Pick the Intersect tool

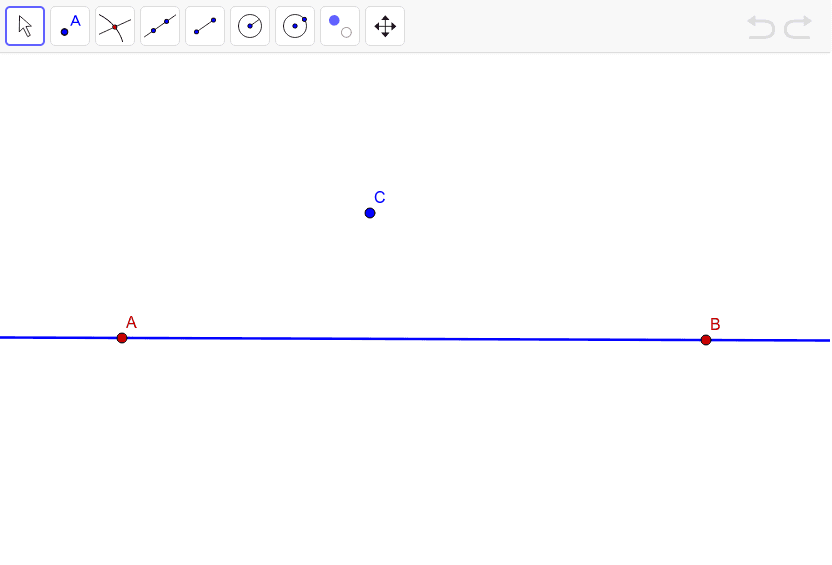point(115,26)
